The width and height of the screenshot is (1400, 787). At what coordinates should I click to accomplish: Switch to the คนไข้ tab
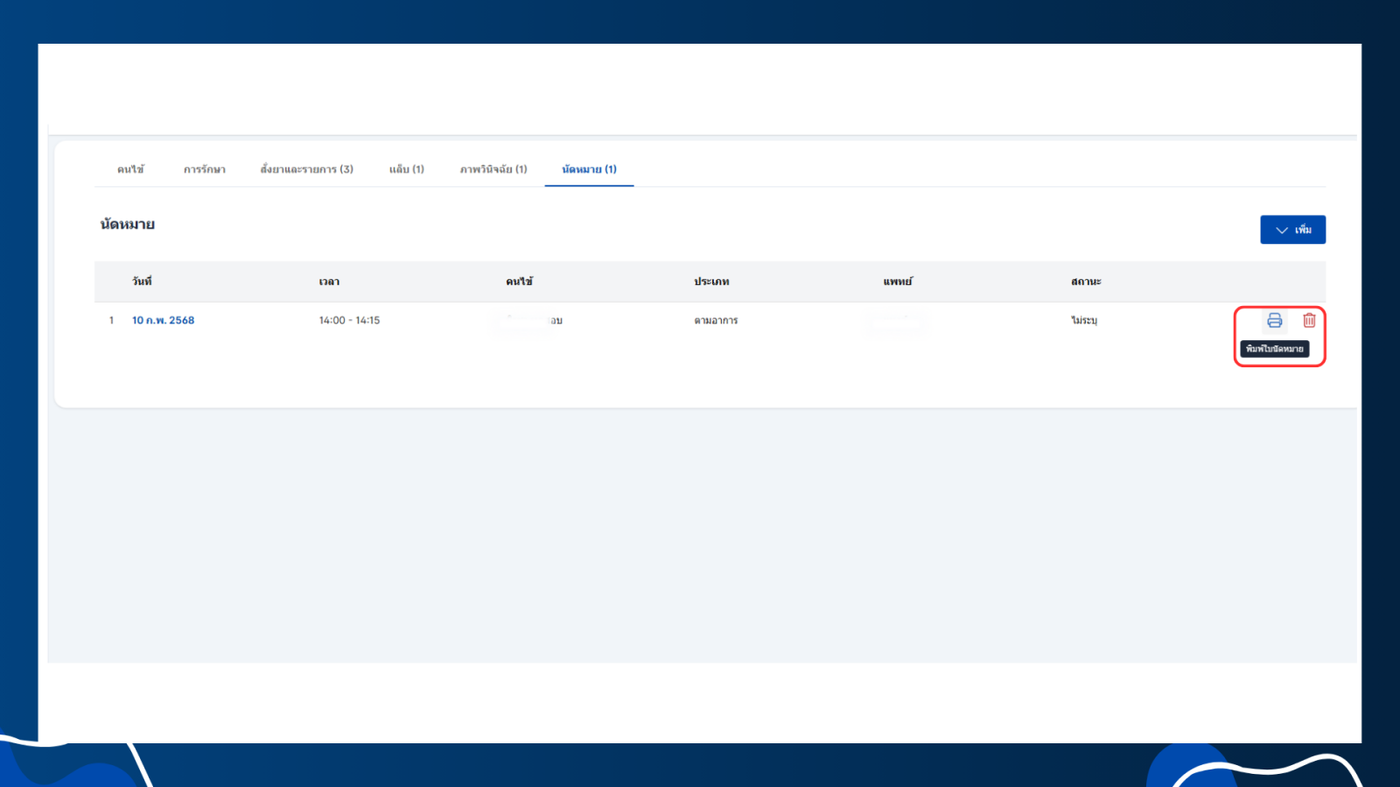(x=130, y=170)
